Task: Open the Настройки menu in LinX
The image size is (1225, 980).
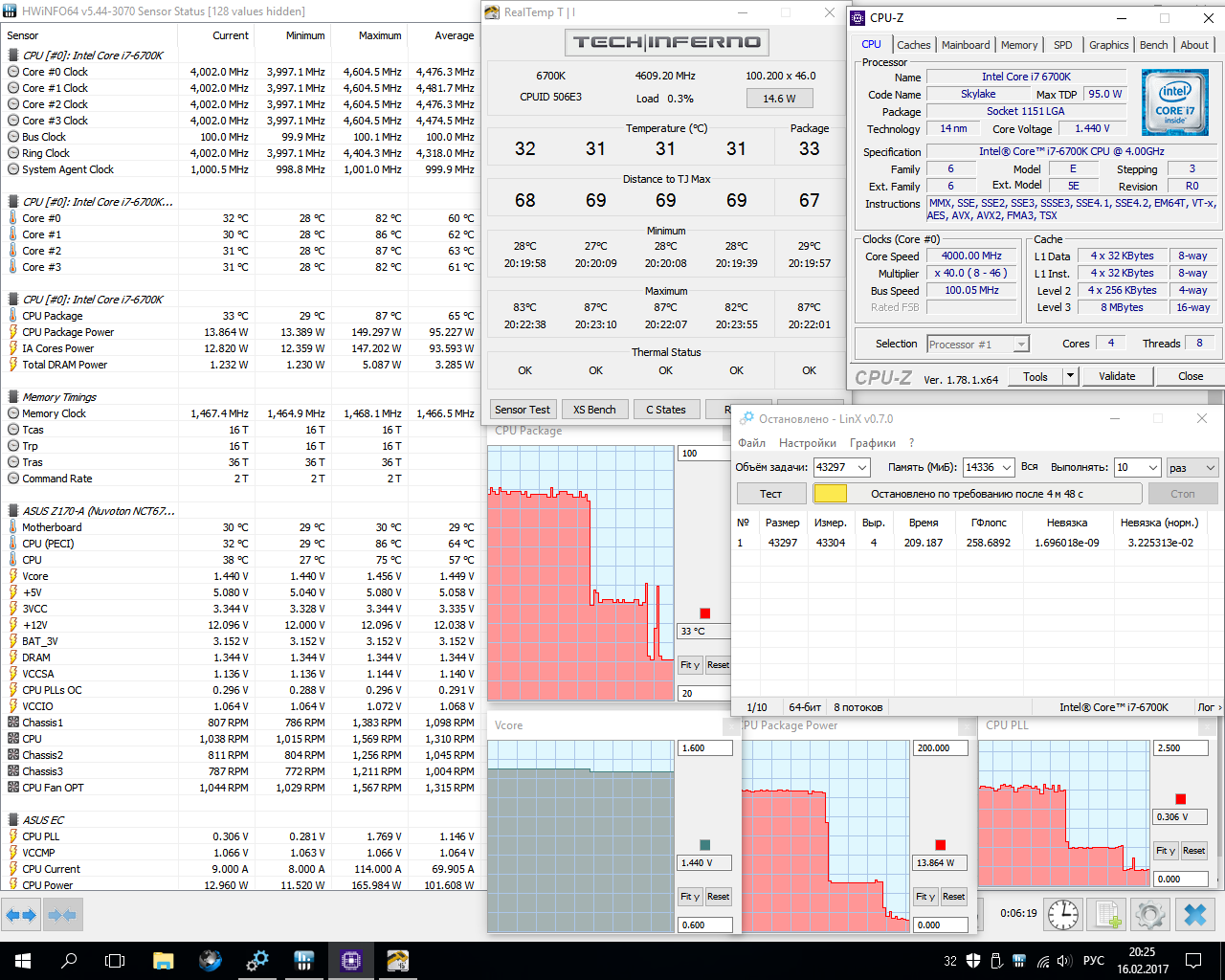Action: point(808,443)
